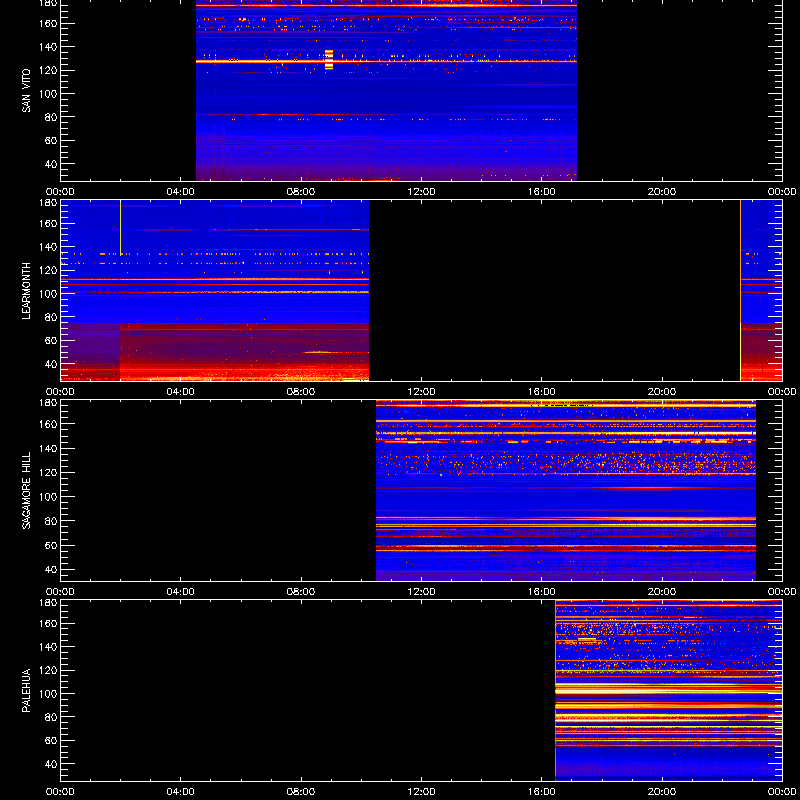This screenshot has height=800, width=800.
Task: Click the 04:00 label on Learmonth time axis
Action: click(x=181, y=392)
